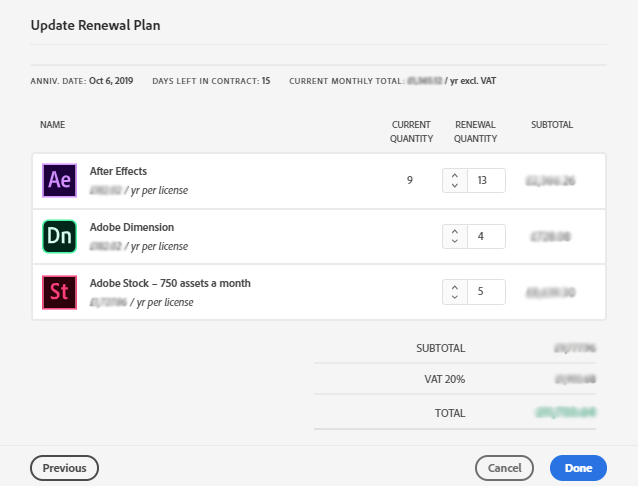Select Adobe Stock 750 assets row title

click(x=170, y=283)
